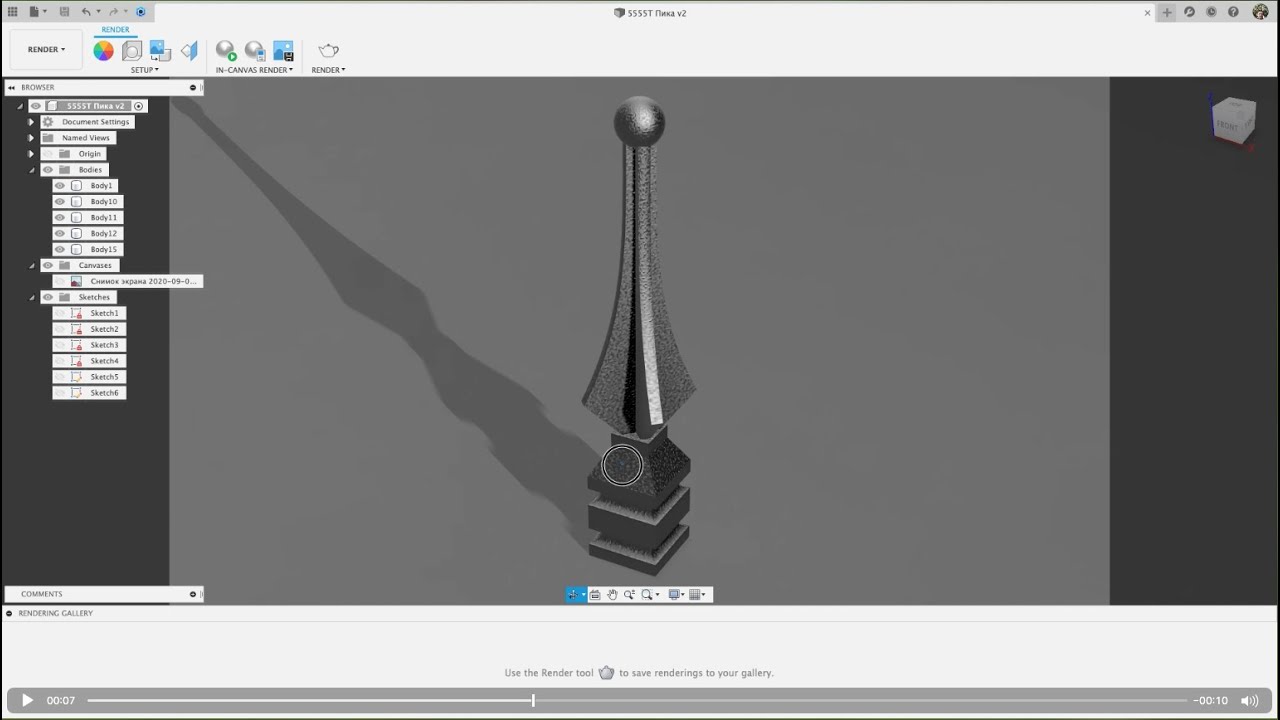Screen dimensions: 1280x720
Task: Toggle Canvases folder visibility eye
Action: point(48,266)
